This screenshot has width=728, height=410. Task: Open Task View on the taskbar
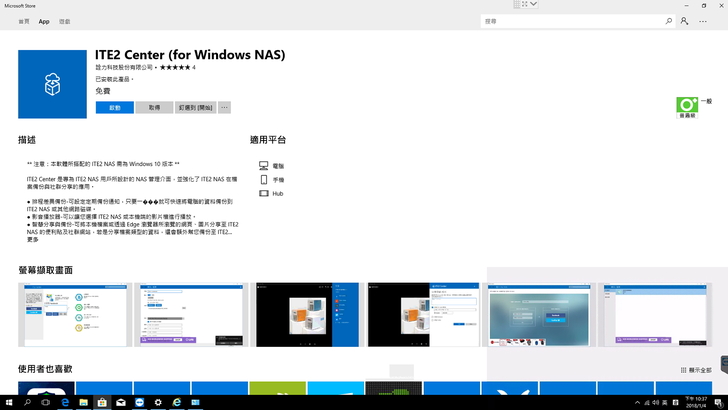click(x=46, y=402)
